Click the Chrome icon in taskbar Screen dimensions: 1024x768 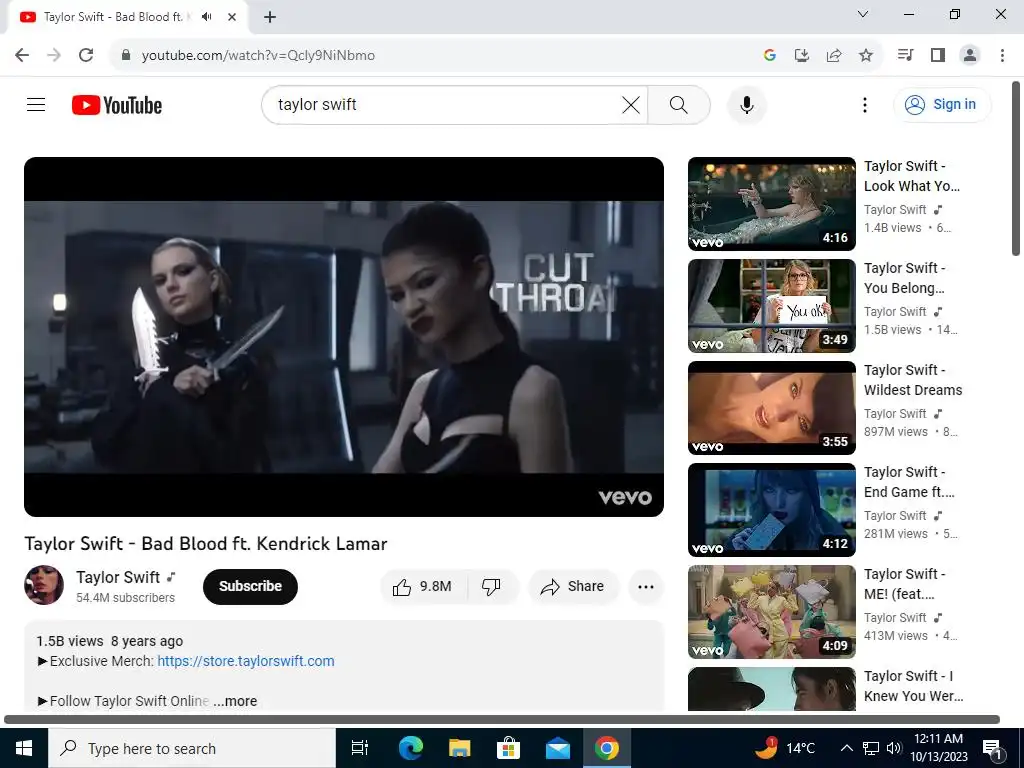tap(607, 748)
